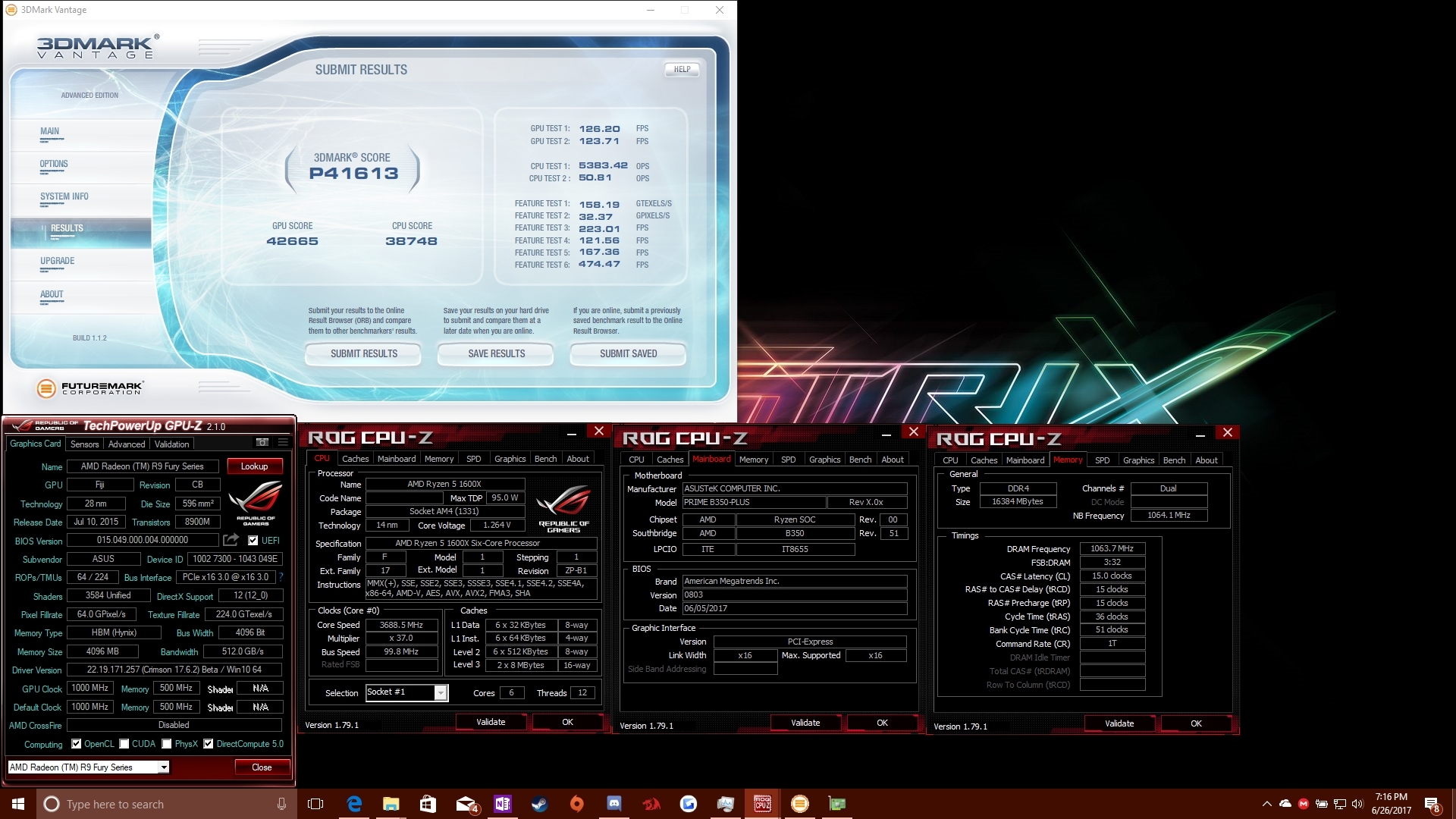
Task: Open the Action Center notifications
Action: [1432, 804]
